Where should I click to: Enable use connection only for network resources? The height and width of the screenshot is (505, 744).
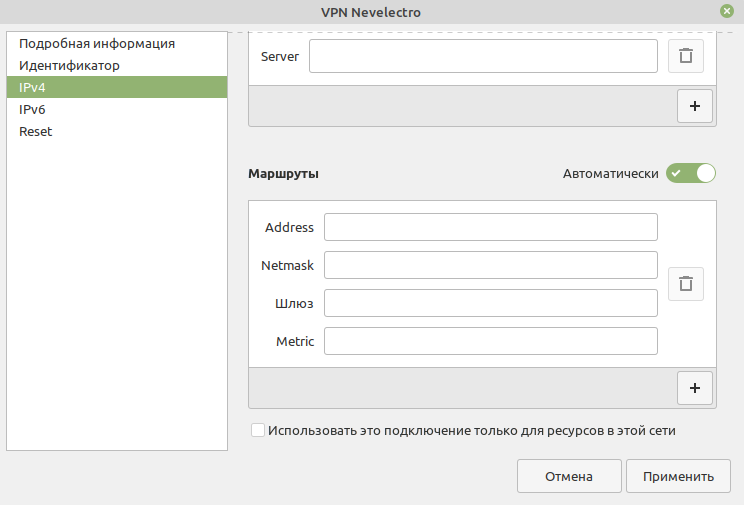[258, 430]
